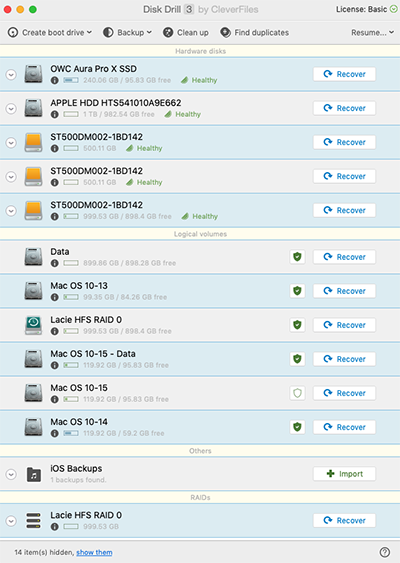Image resolution: width=400 pixels, height=563 pixels.
Task: Show info for the Data volume
Action: coord(55,263)
